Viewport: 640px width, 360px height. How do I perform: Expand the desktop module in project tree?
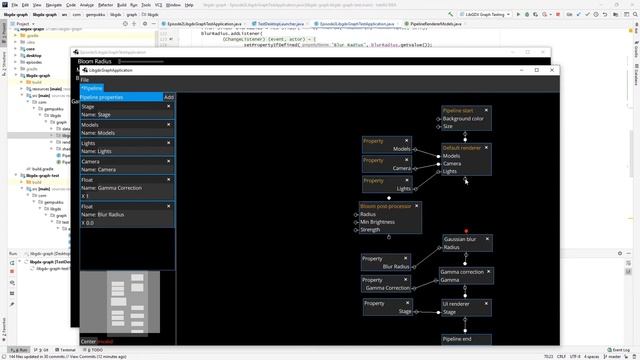pyautogui.click(x=16, y=55)
